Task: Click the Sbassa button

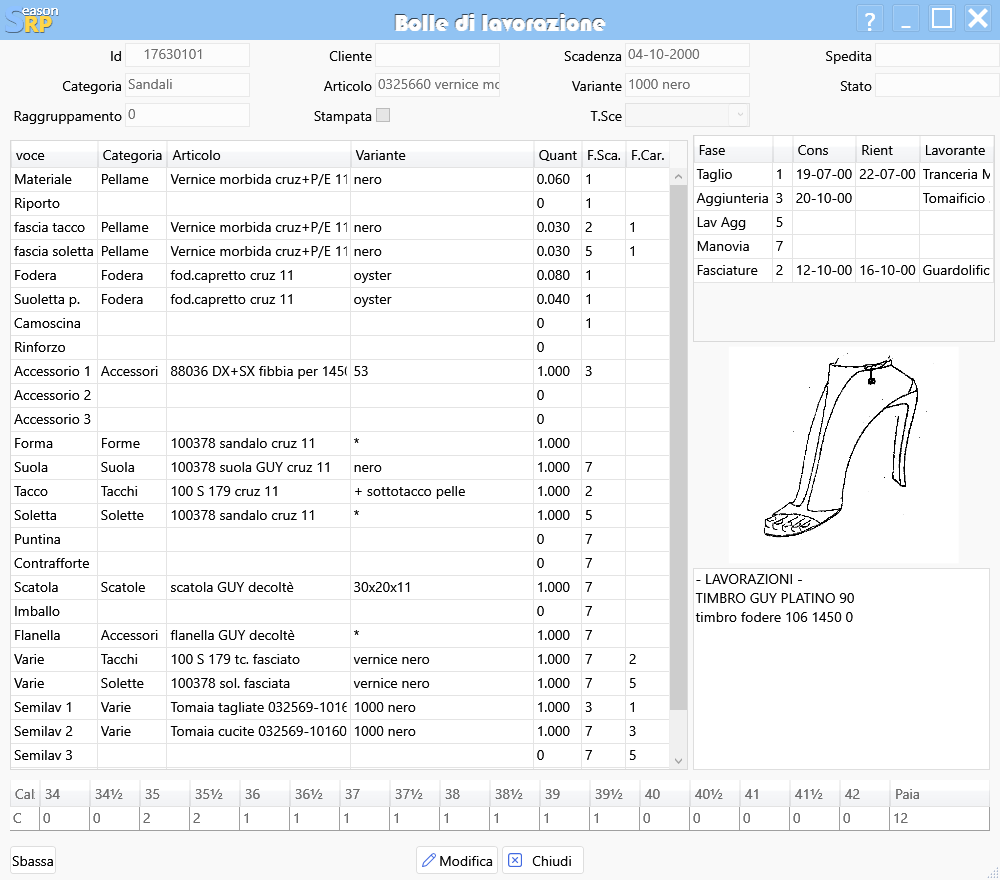Action: coord(33,860)
